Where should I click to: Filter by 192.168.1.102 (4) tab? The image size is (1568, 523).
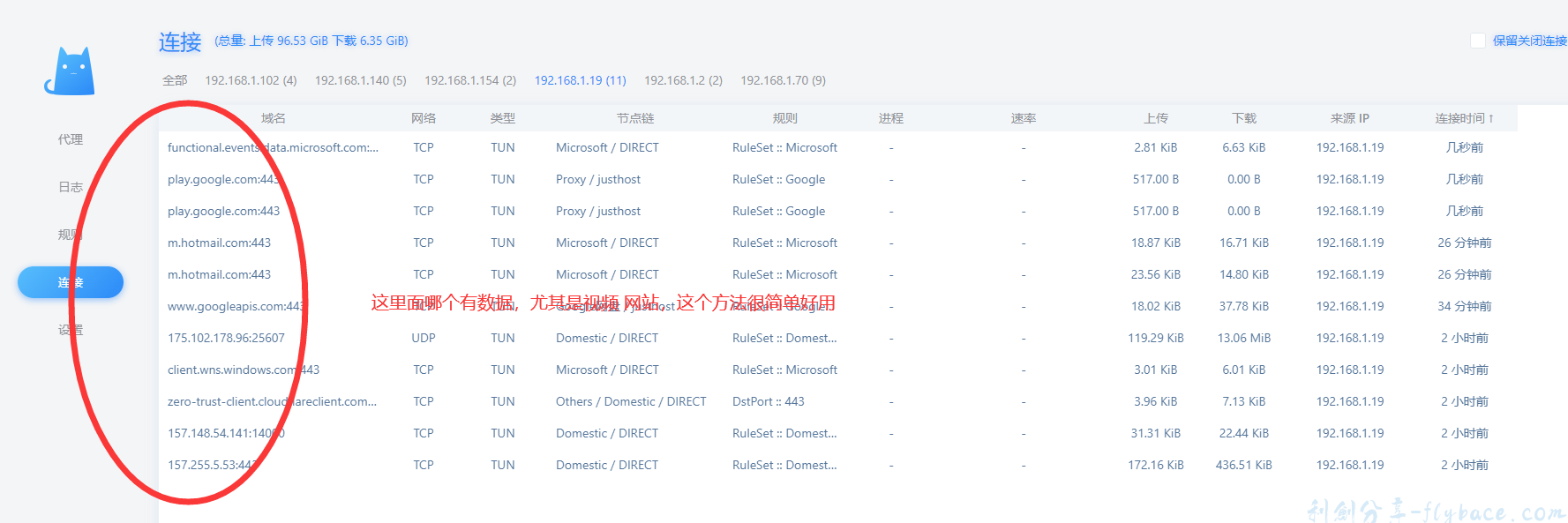click(251, 80)
